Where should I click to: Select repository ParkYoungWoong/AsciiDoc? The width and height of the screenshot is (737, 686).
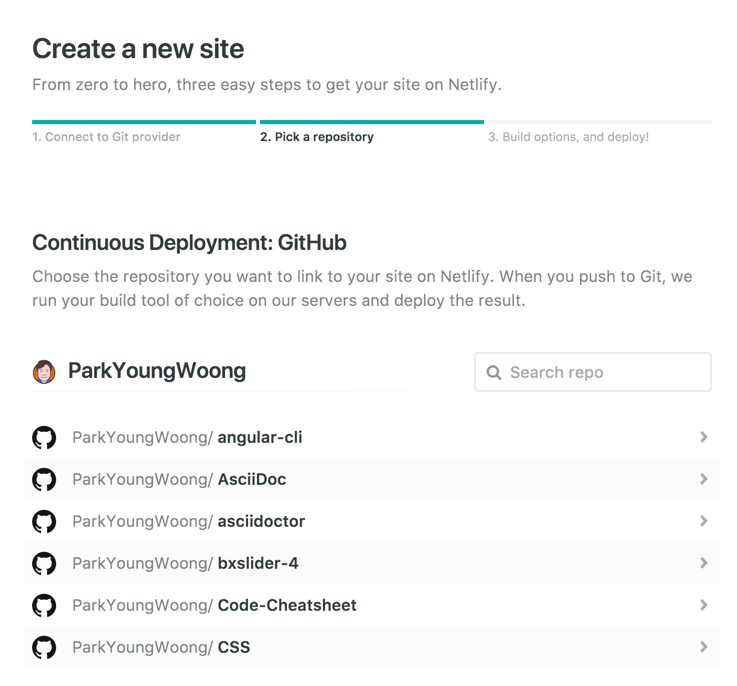[372, 479]
